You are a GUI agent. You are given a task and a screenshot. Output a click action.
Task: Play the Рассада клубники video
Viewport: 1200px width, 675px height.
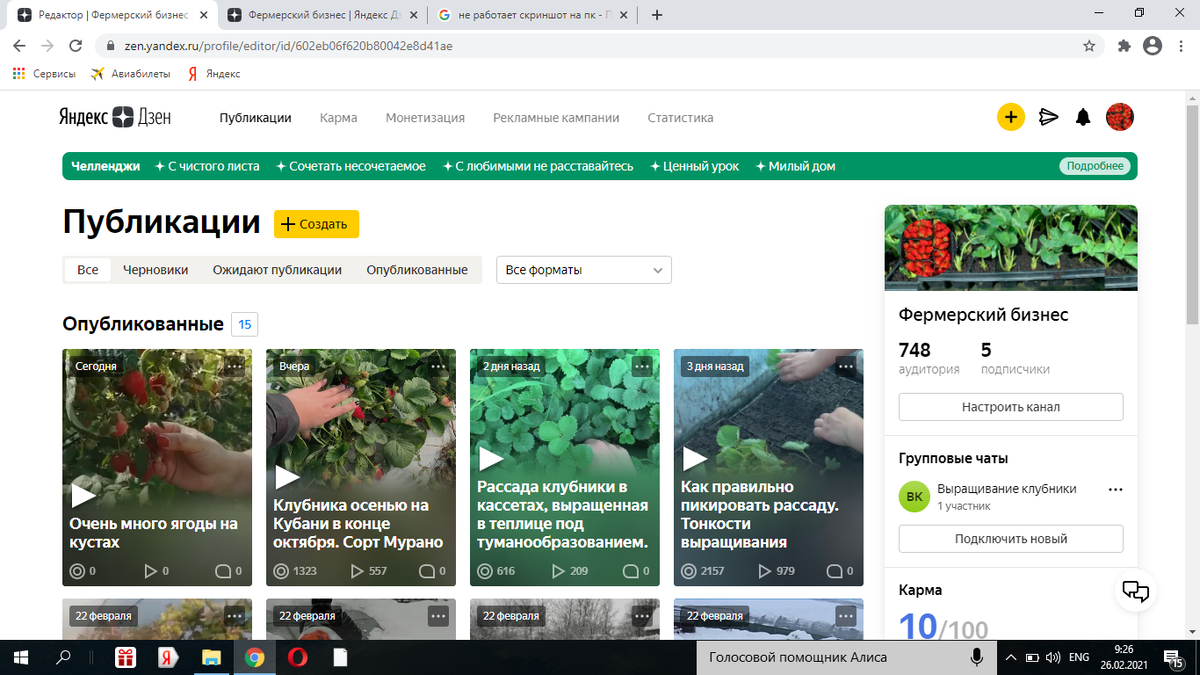(491, 458)
